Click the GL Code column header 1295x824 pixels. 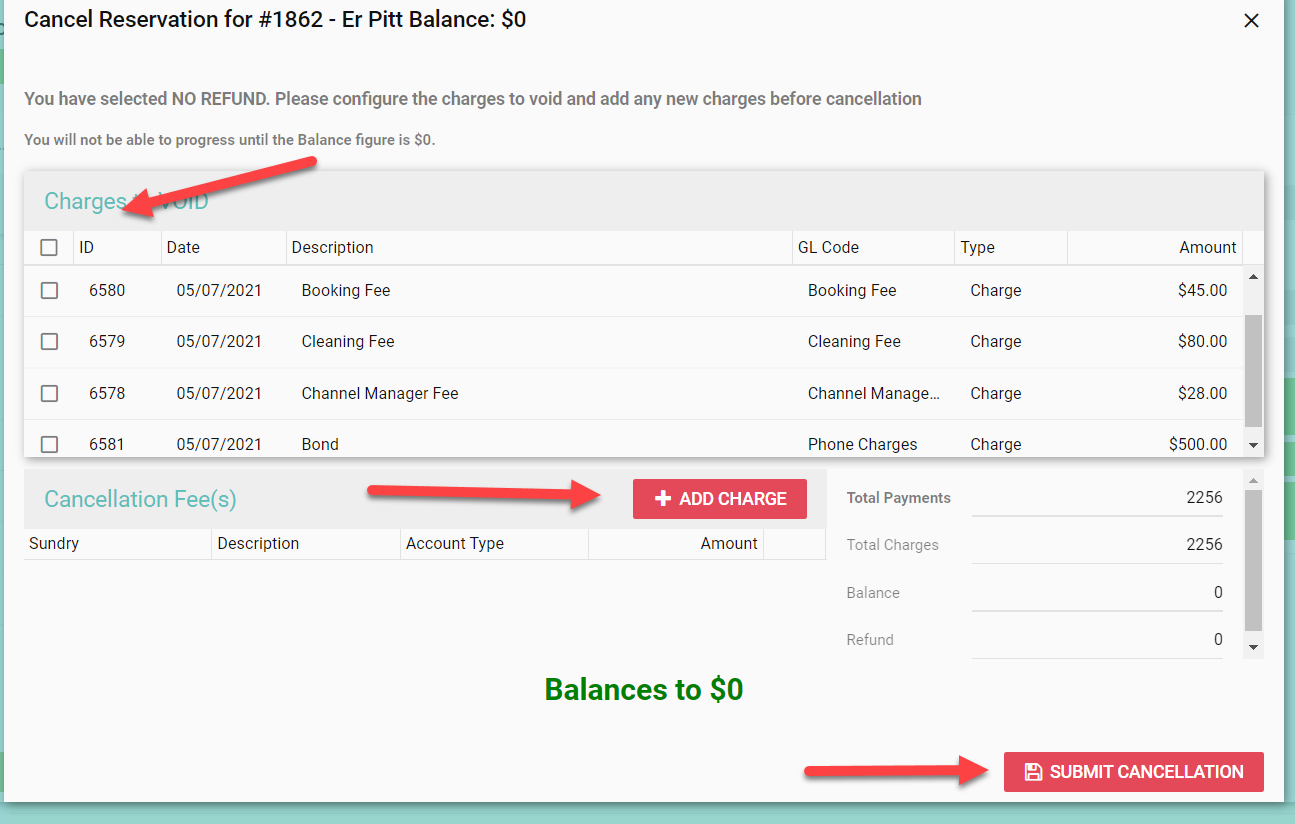coord(828,247)
